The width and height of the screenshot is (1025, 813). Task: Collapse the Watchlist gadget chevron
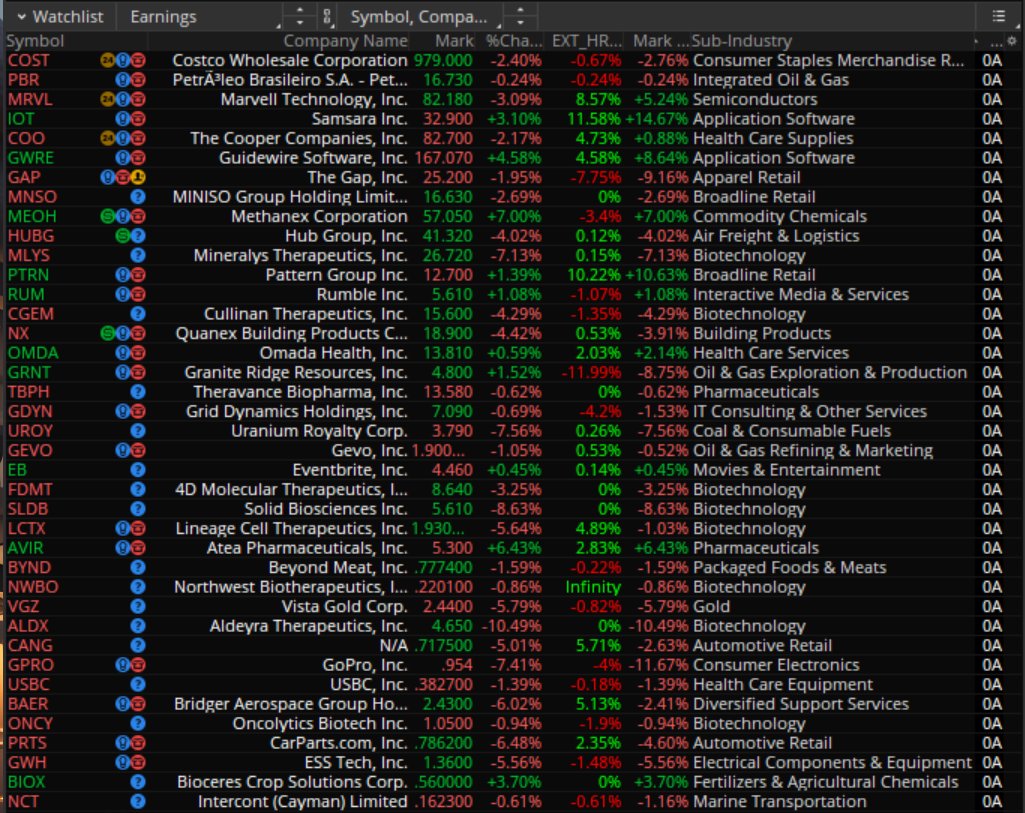[22, 17]
